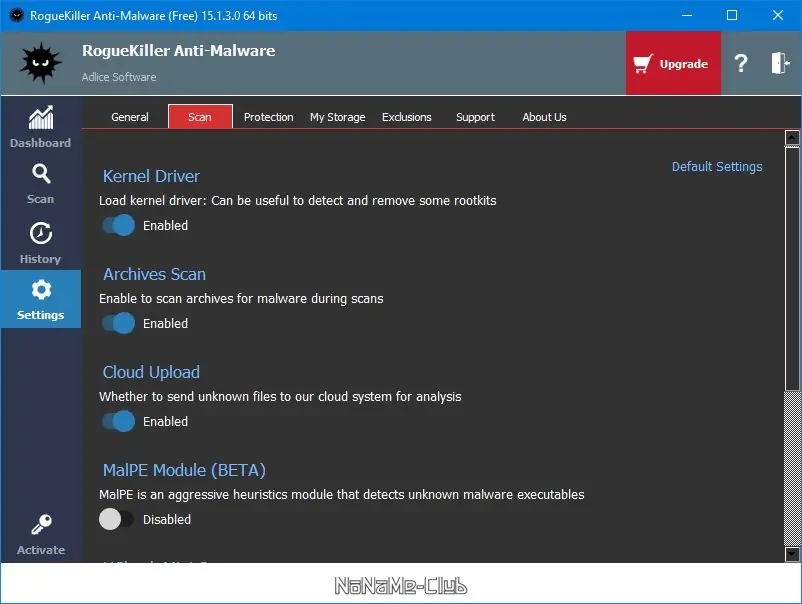Click the Kernel Driver heading
The image size is (802, 604).
point(151,176)
